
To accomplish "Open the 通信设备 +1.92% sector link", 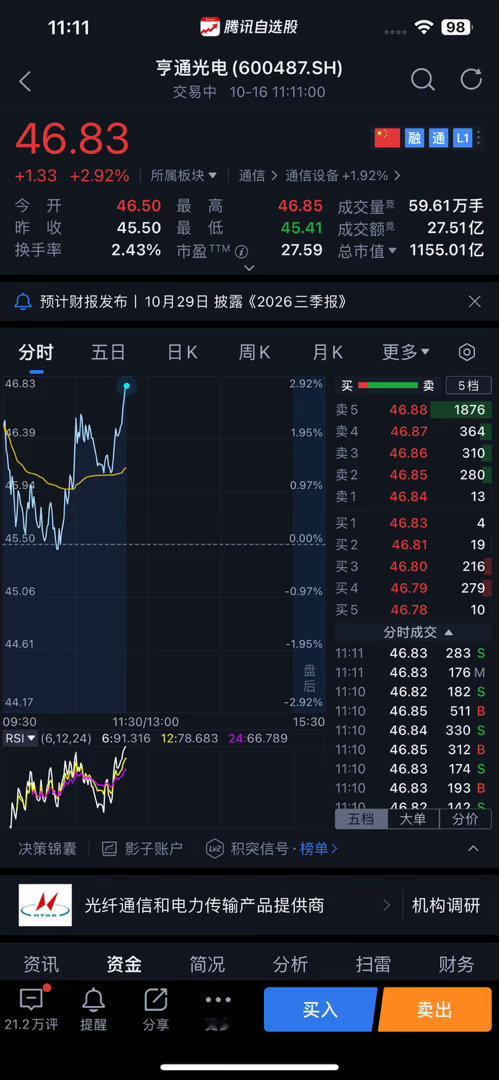I will click(343, 176).
